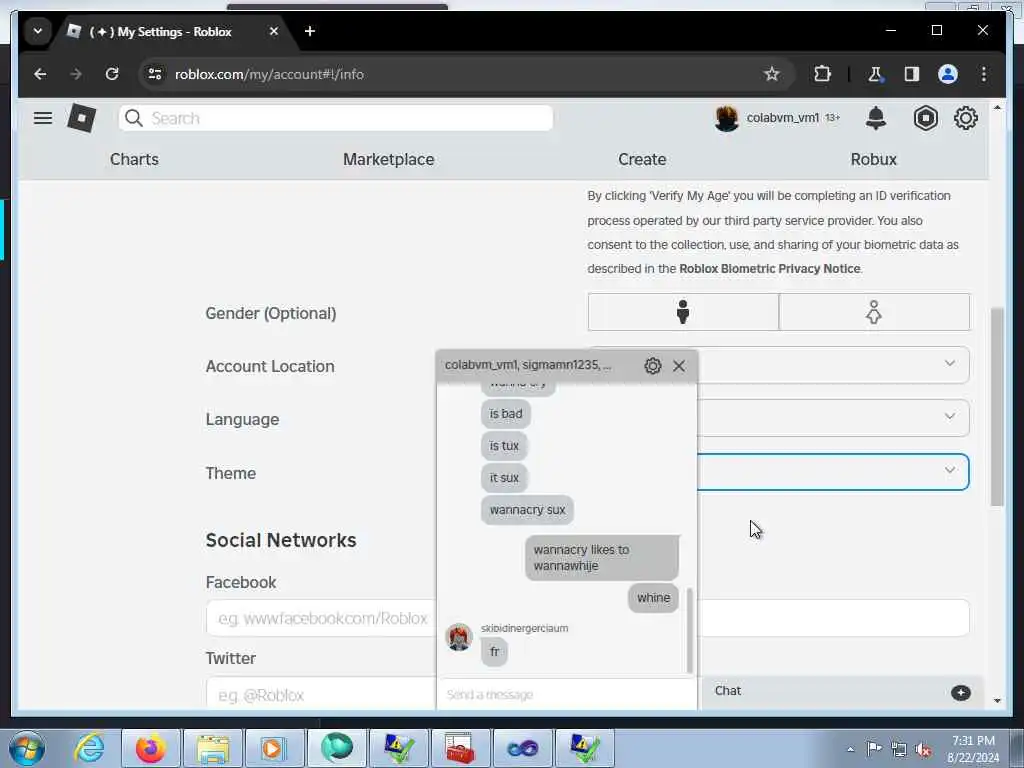Open the settings gear in Roblox header

[x=966, y=118]
